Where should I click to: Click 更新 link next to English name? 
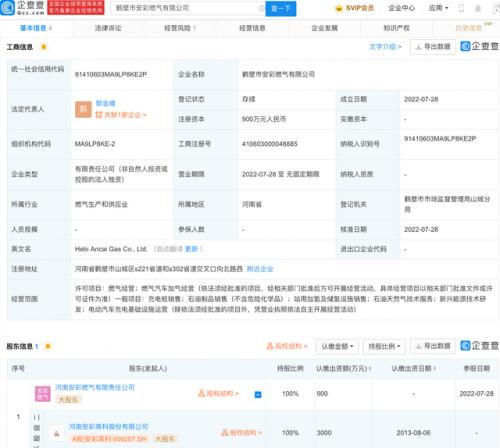pos(191,249)
